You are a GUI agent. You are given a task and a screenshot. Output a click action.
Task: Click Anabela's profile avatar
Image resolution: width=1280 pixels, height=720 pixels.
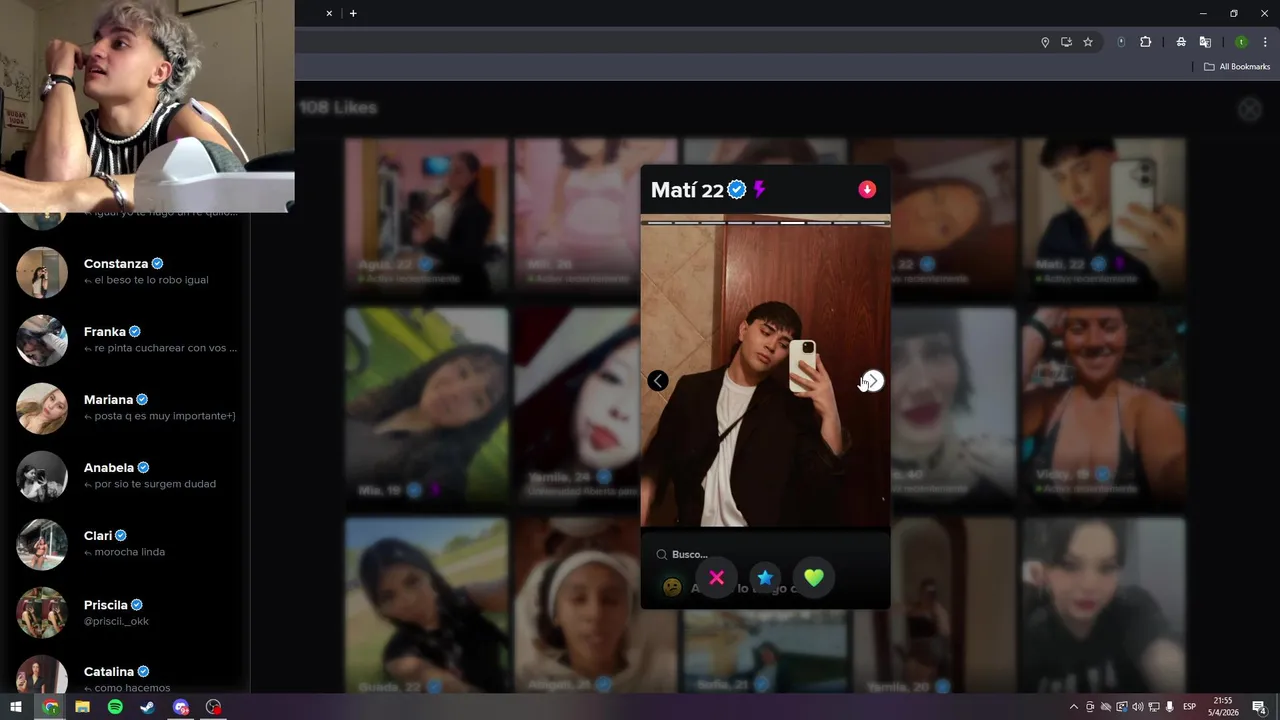point(42,476)
